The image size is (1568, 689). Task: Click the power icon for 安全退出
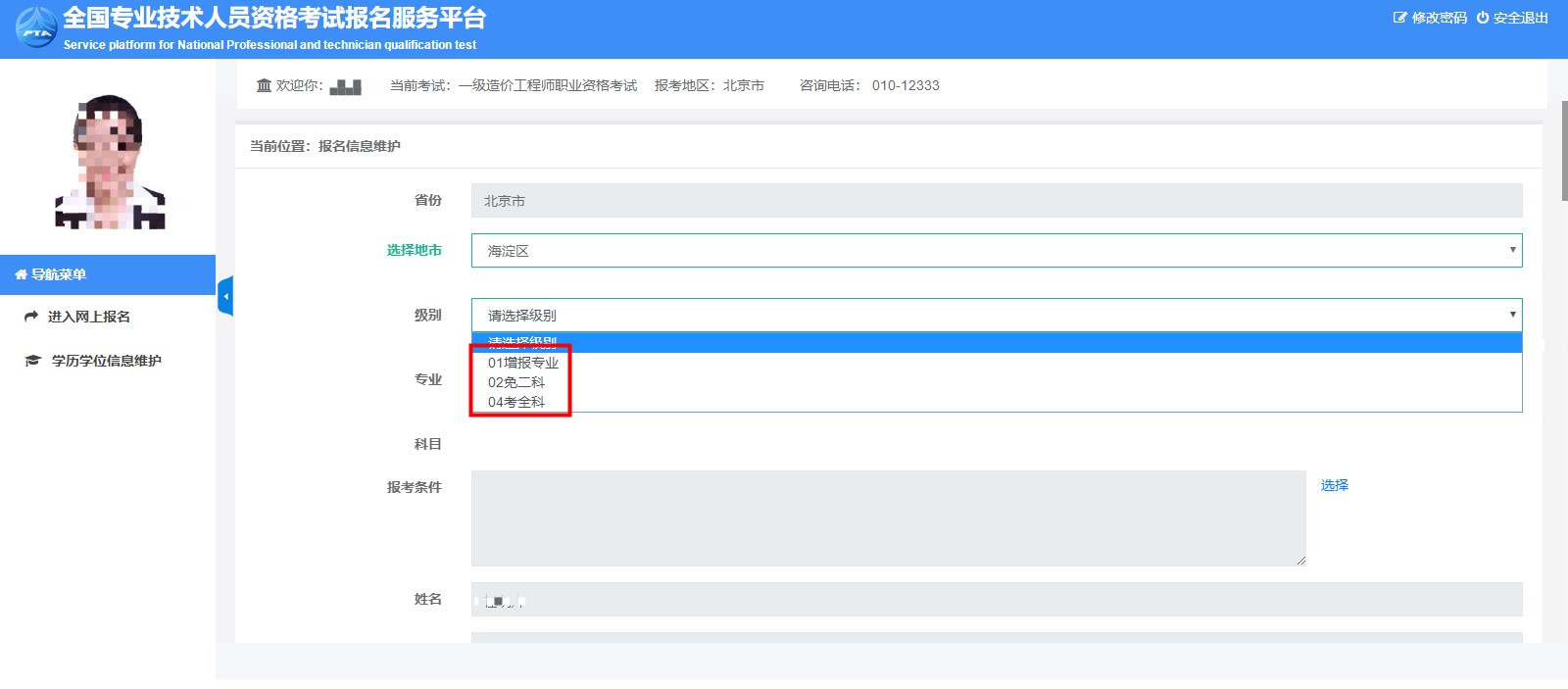tap(1483, 18)
